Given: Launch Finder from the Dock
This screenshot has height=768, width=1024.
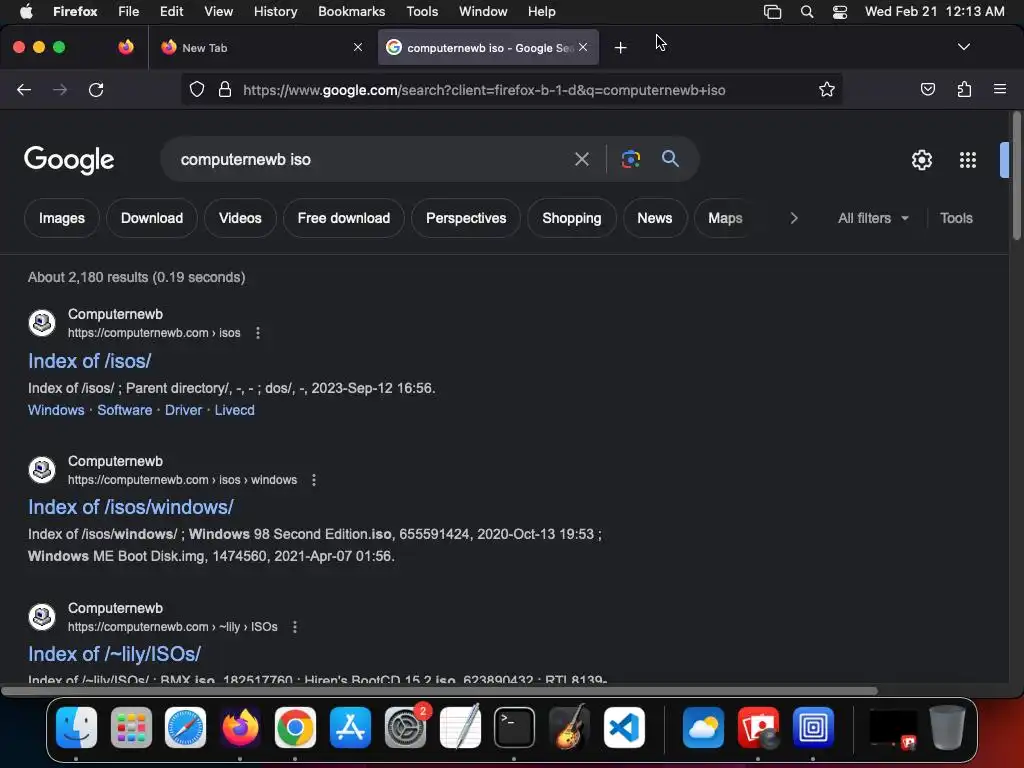Looking at the screenshot, I should tap(76, 728).
